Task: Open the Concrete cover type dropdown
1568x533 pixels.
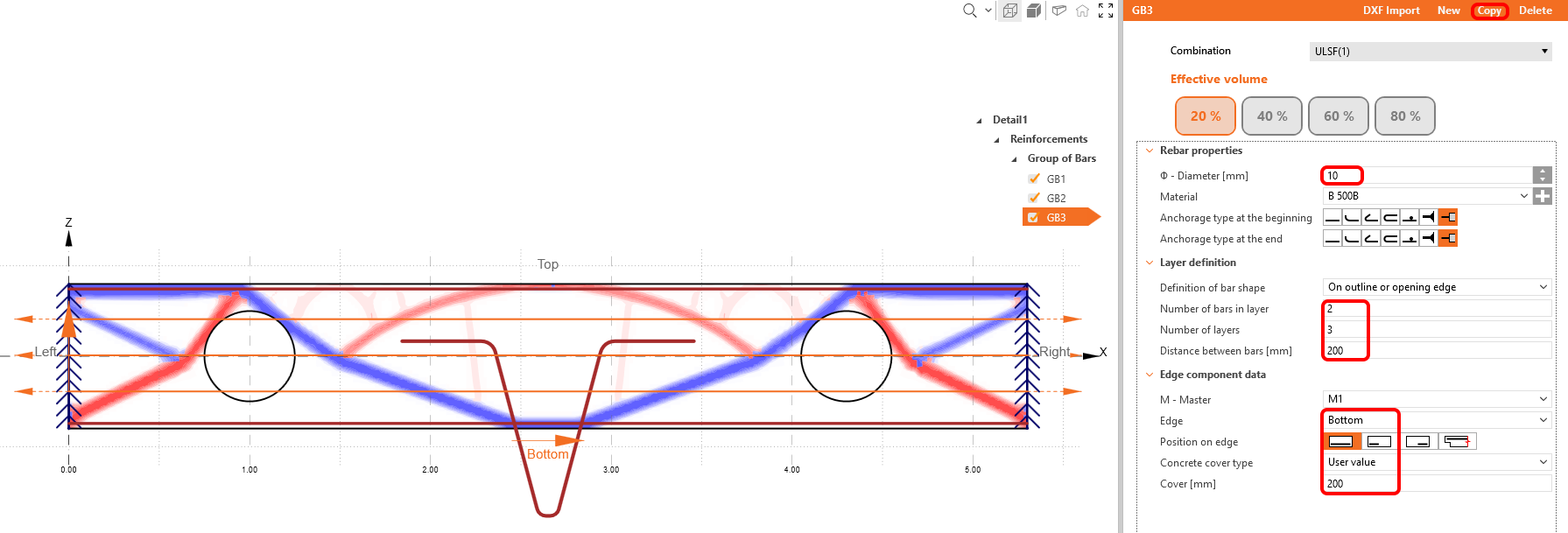Action: (1438, 462)
